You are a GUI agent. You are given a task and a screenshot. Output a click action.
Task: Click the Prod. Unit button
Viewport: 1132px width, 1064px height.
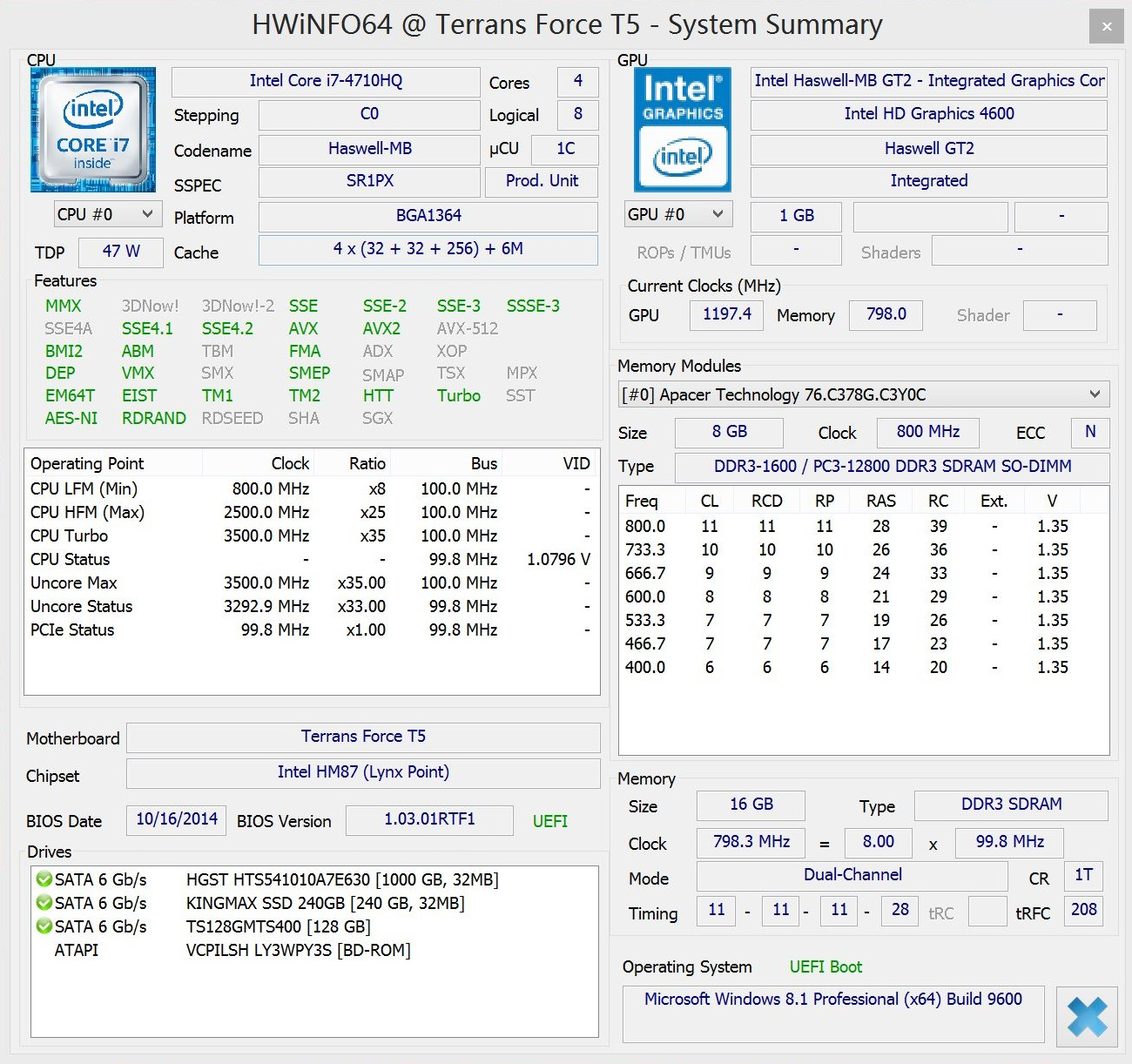click(542, 181)
